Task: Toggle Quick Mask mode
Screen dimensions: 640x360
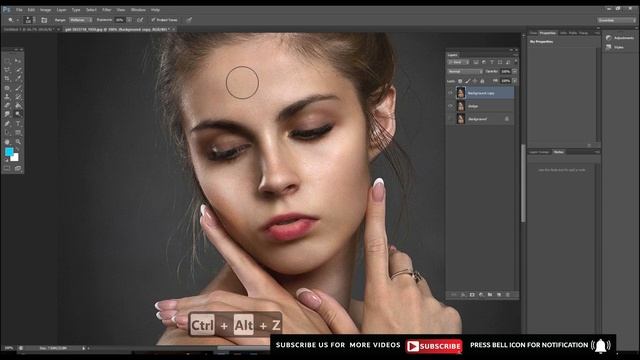Action: [x=7, y=168]
